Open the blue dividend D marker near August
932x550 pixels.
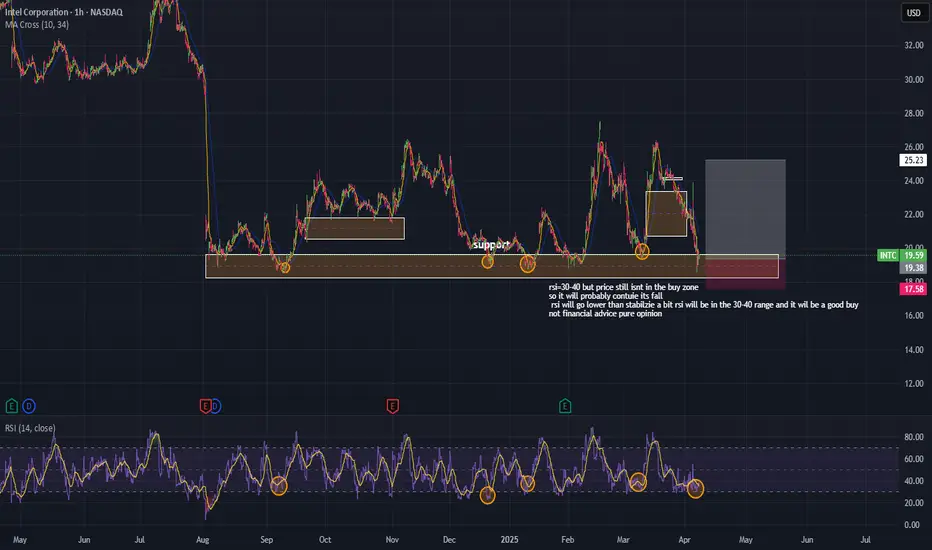[216, 406]
